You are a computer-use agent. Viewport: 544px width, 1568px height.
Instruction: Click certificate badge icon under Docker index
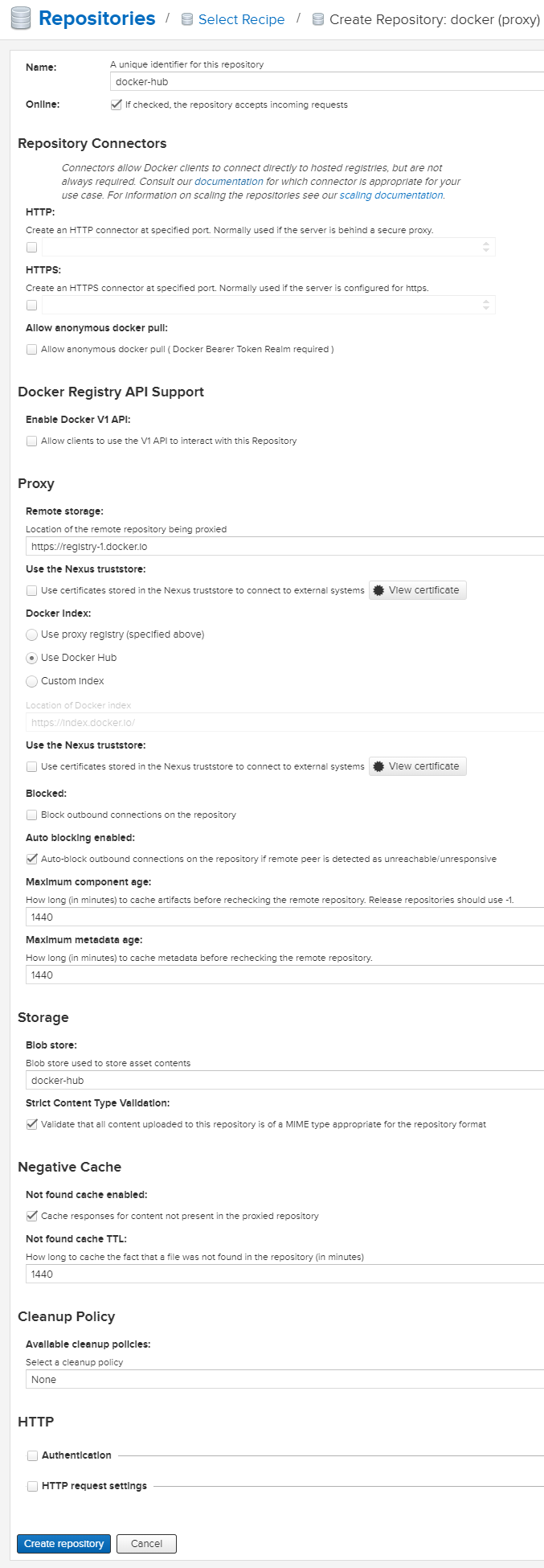pos(378,766)
